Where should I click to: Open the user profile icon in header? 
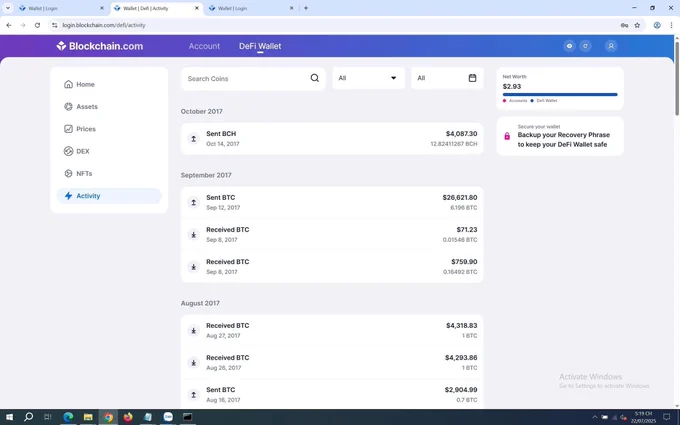pos(611,46)
